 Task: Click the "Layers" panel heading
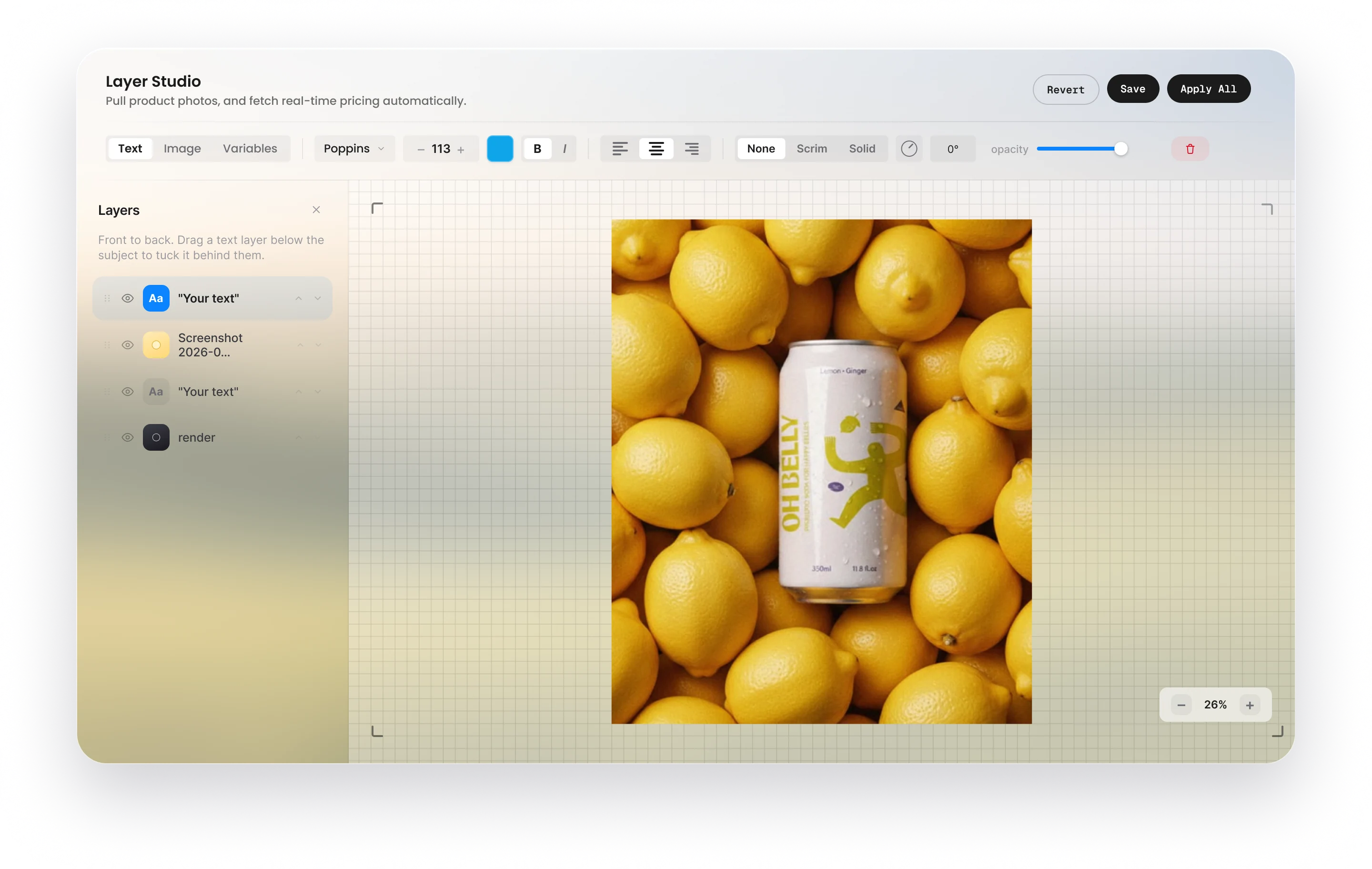click(x=119, y=210)
